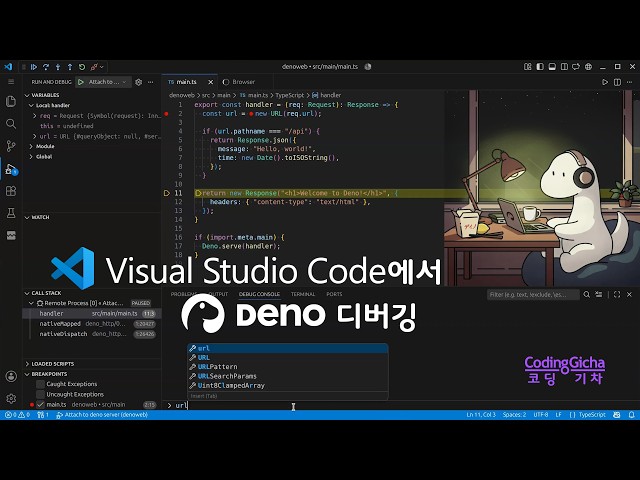Screen dimensions: 640x480
Task: Open the Search view in activity bar
Action: click(11, 124)
